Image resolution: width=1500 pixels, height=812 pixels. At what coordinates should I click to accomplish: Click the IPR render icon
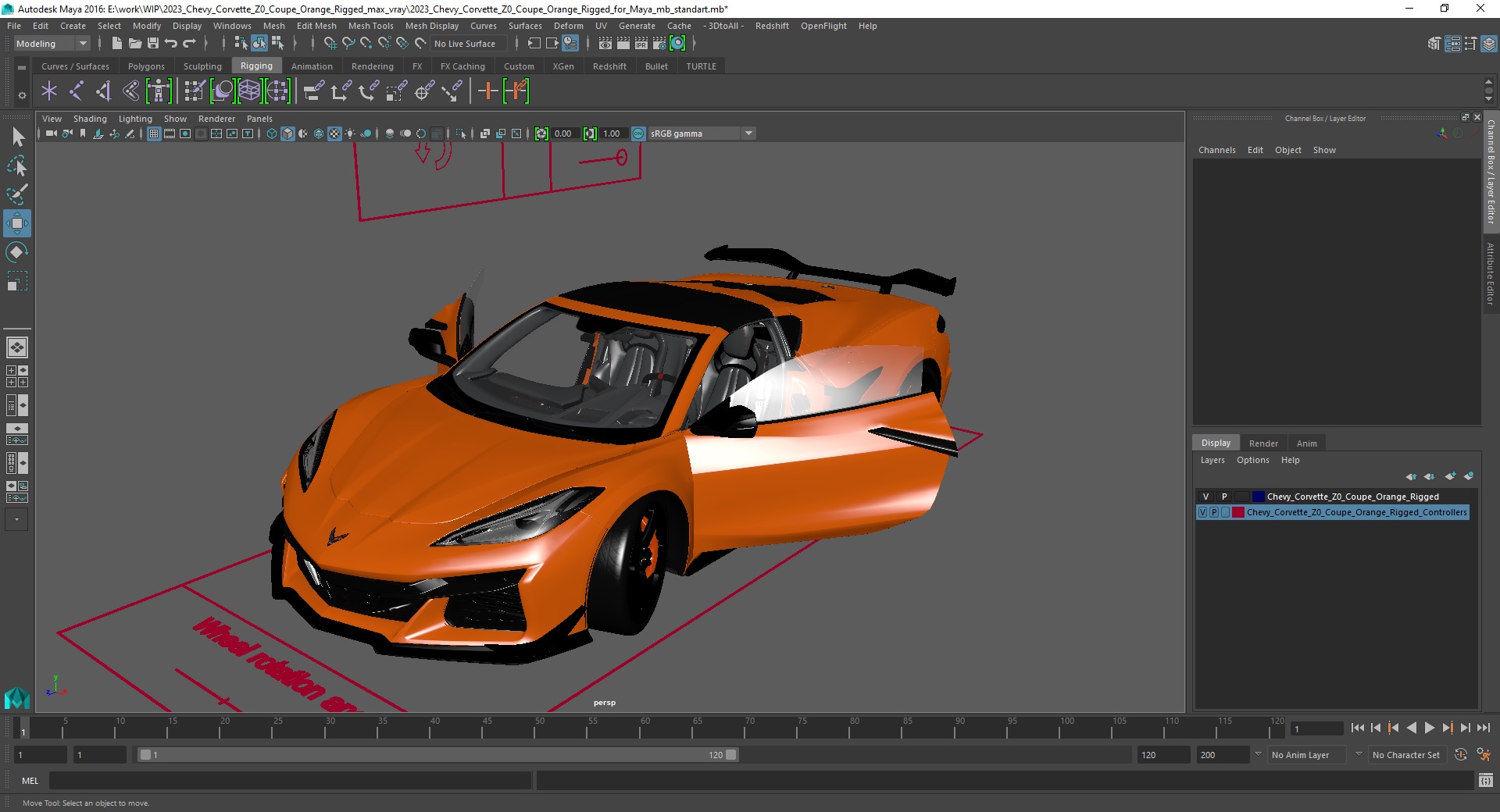tap(641, 44)
